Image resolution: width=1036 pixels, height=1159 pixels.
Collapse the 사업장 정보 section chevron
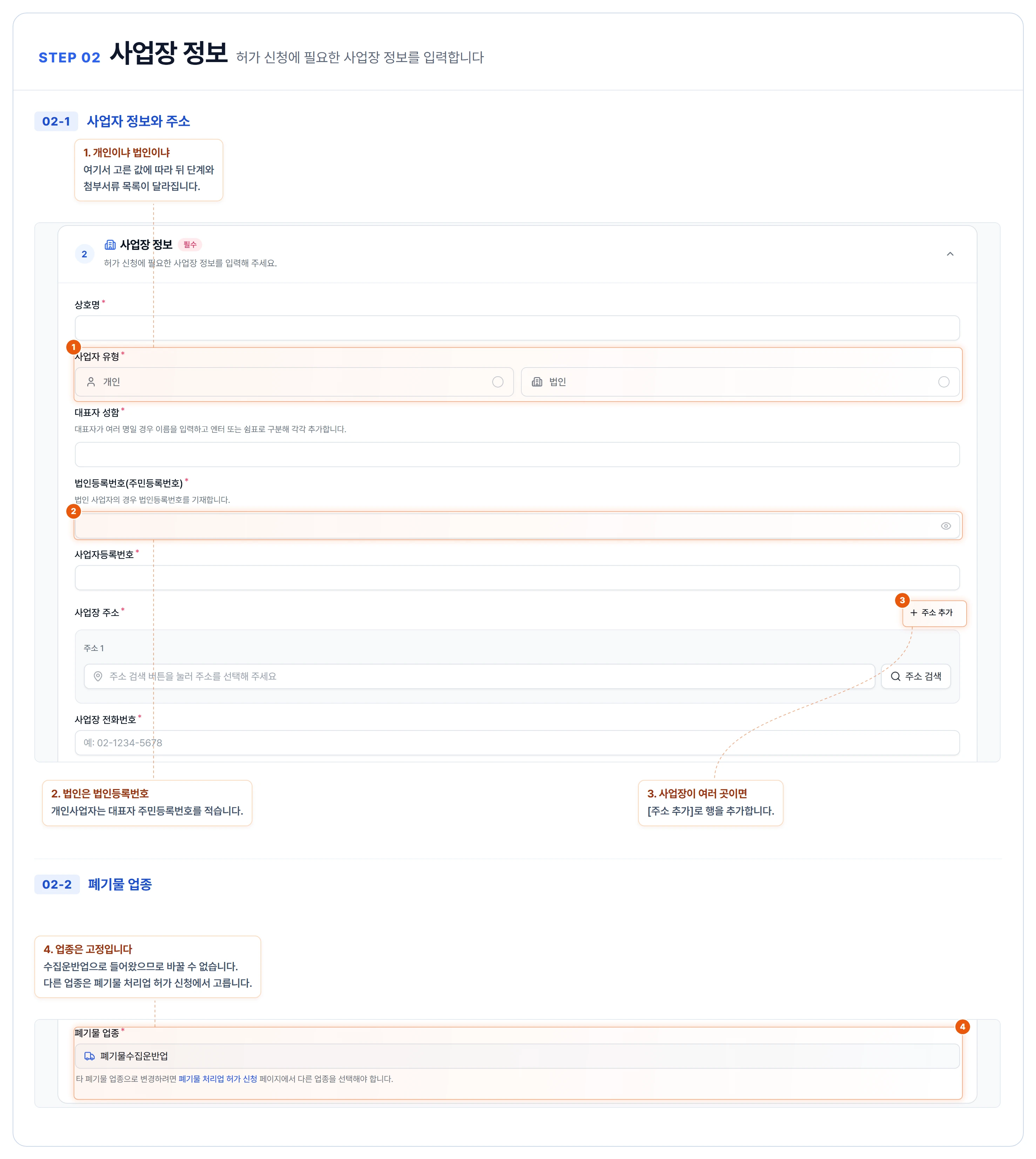coord(950,254)
